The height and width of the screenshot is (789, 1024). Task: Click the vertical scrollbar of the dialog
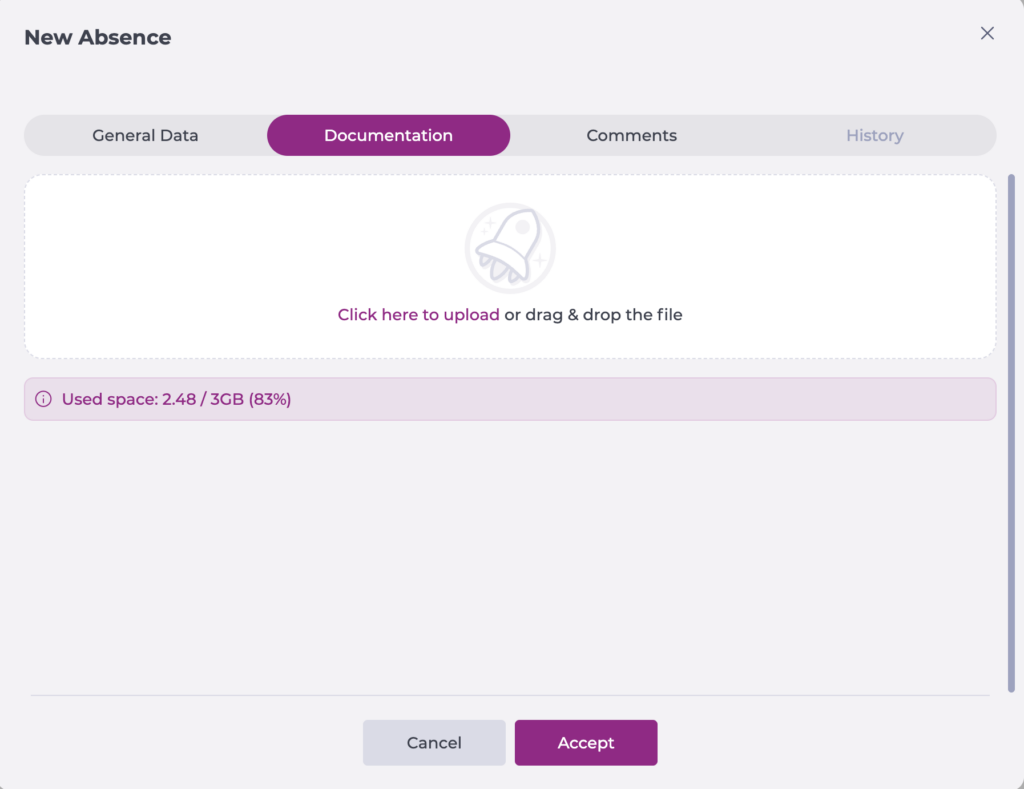[1011, 432]
